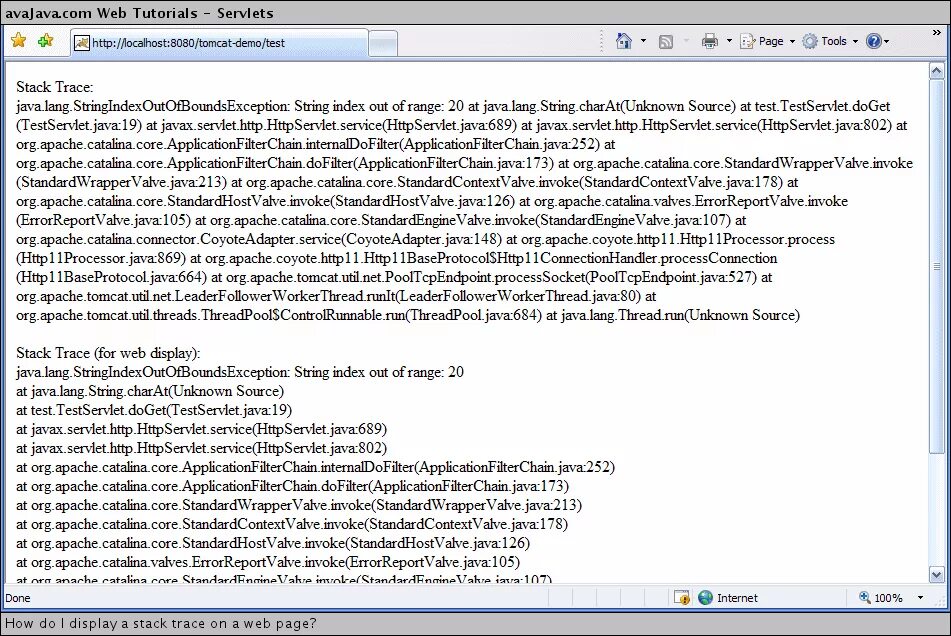This screenshot has height=636, width=951.
Task: Show more toolbar items chevron
Action: [x=936, y=32]
